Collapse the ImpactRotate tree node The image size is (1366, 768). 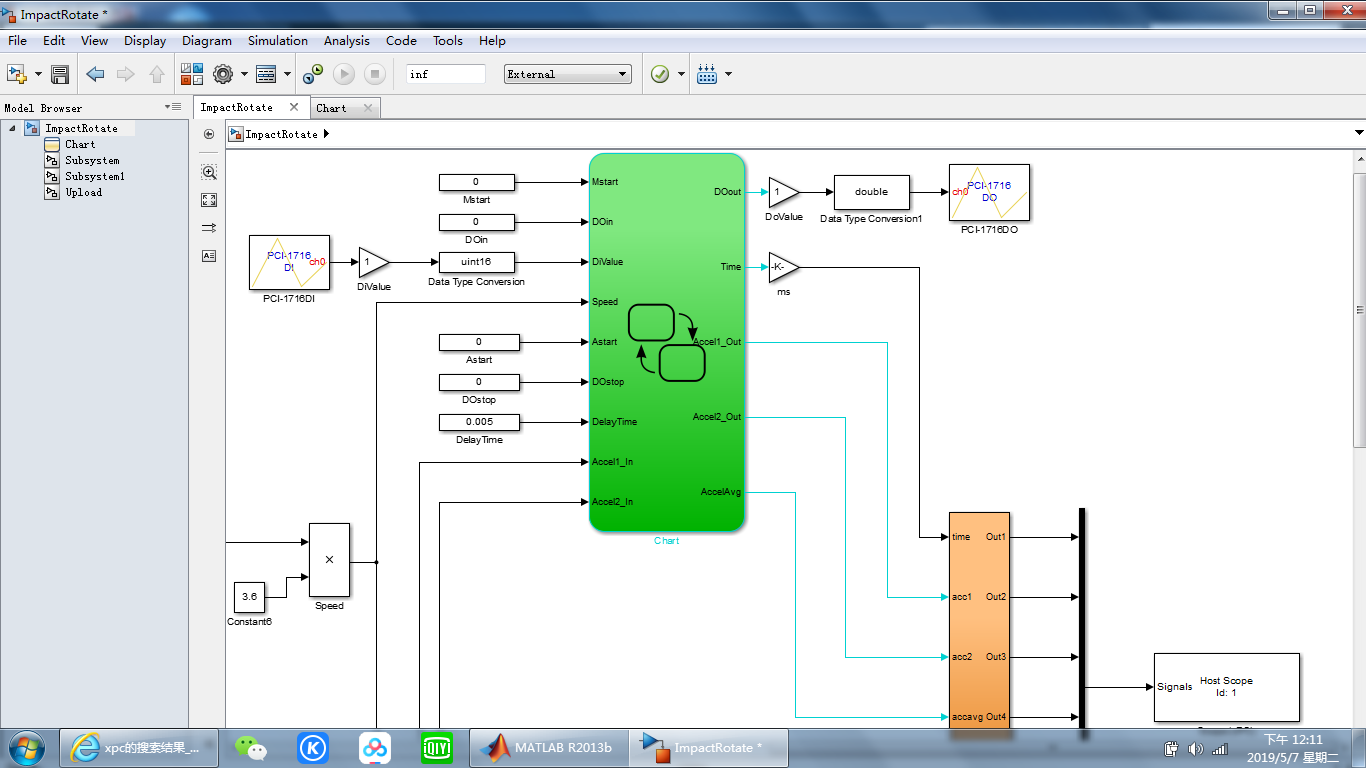pyautogui.click(x=13, y=128)
